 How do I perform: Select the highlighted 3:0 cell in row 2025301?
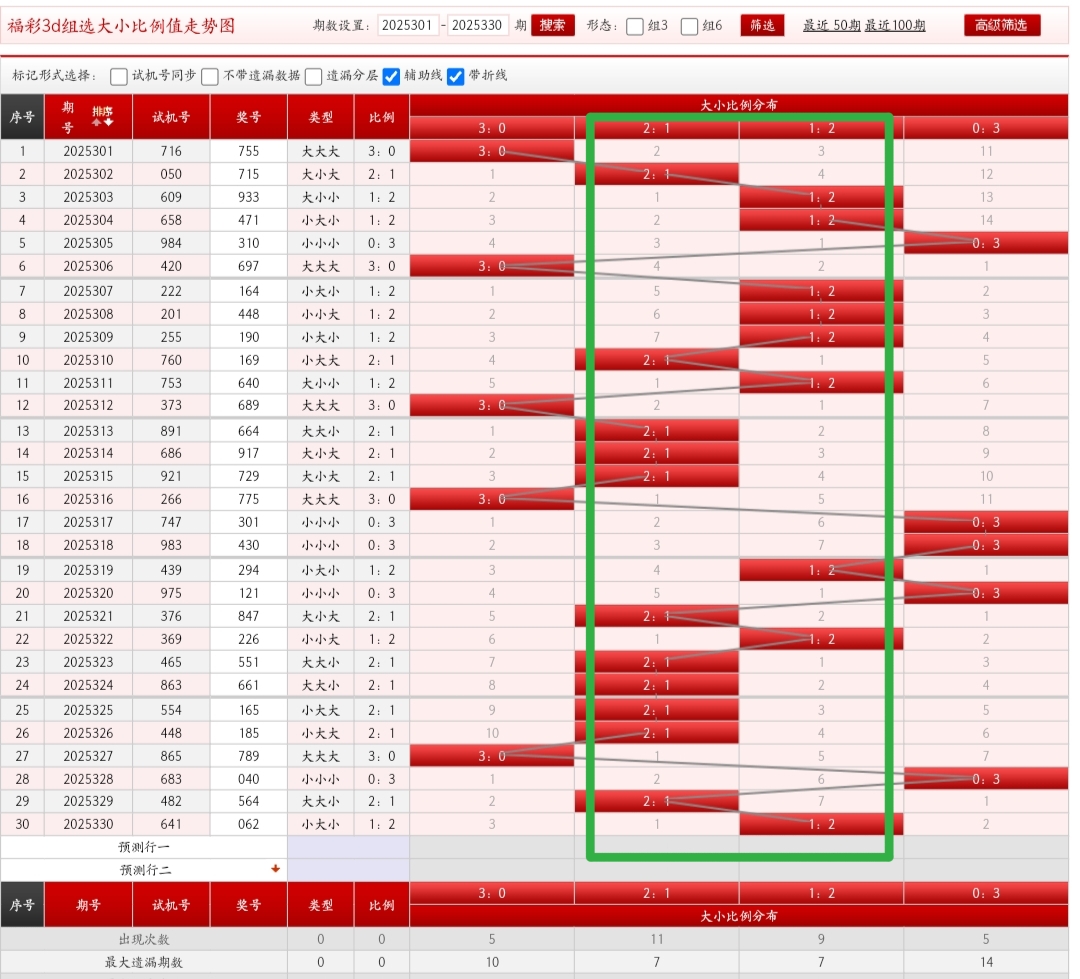pyautogui.click(x=492, y=151)
